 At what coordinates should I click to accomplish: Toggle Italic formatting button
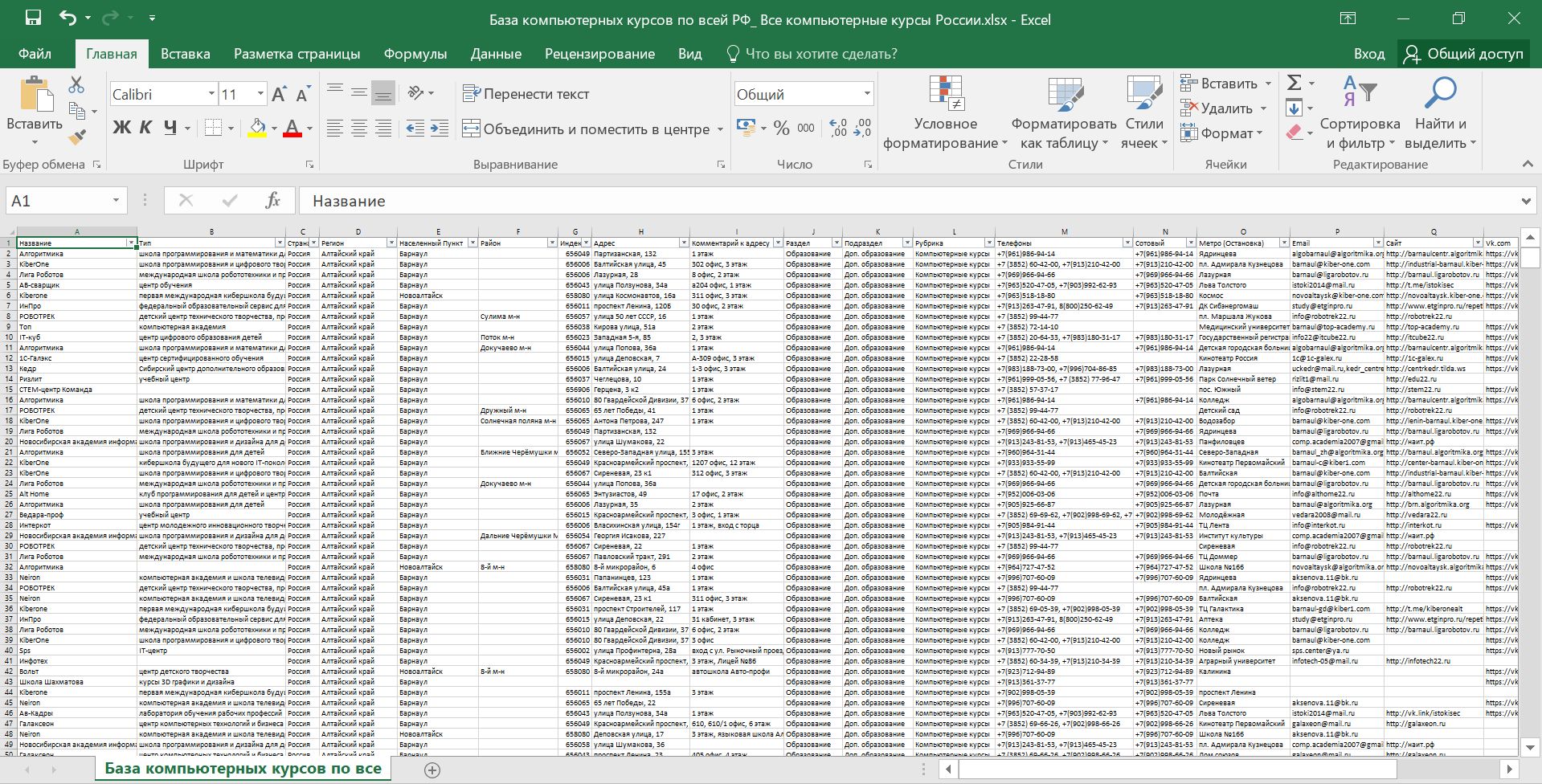pos(145,128)
